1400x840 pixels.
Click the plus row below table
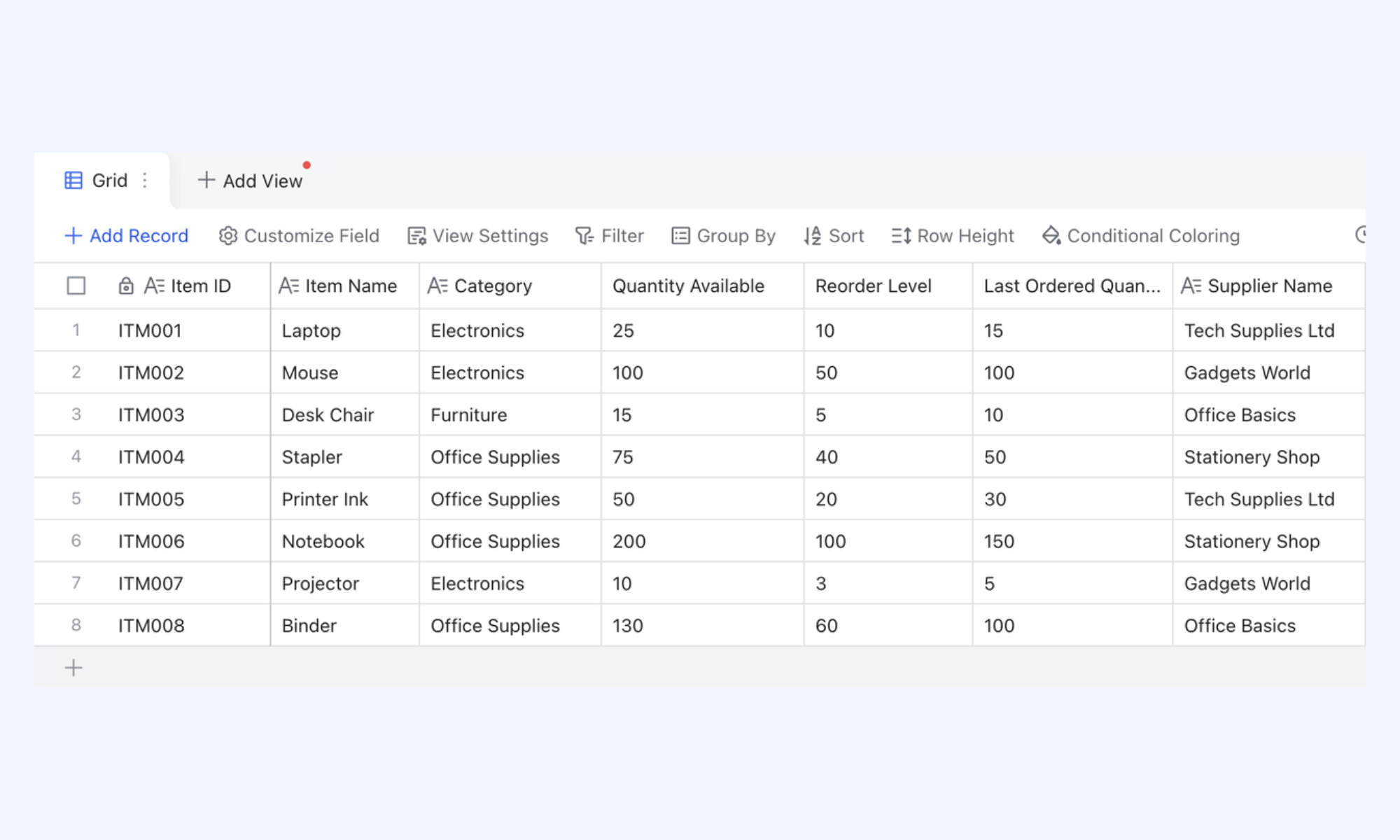(x=73, y=668)
